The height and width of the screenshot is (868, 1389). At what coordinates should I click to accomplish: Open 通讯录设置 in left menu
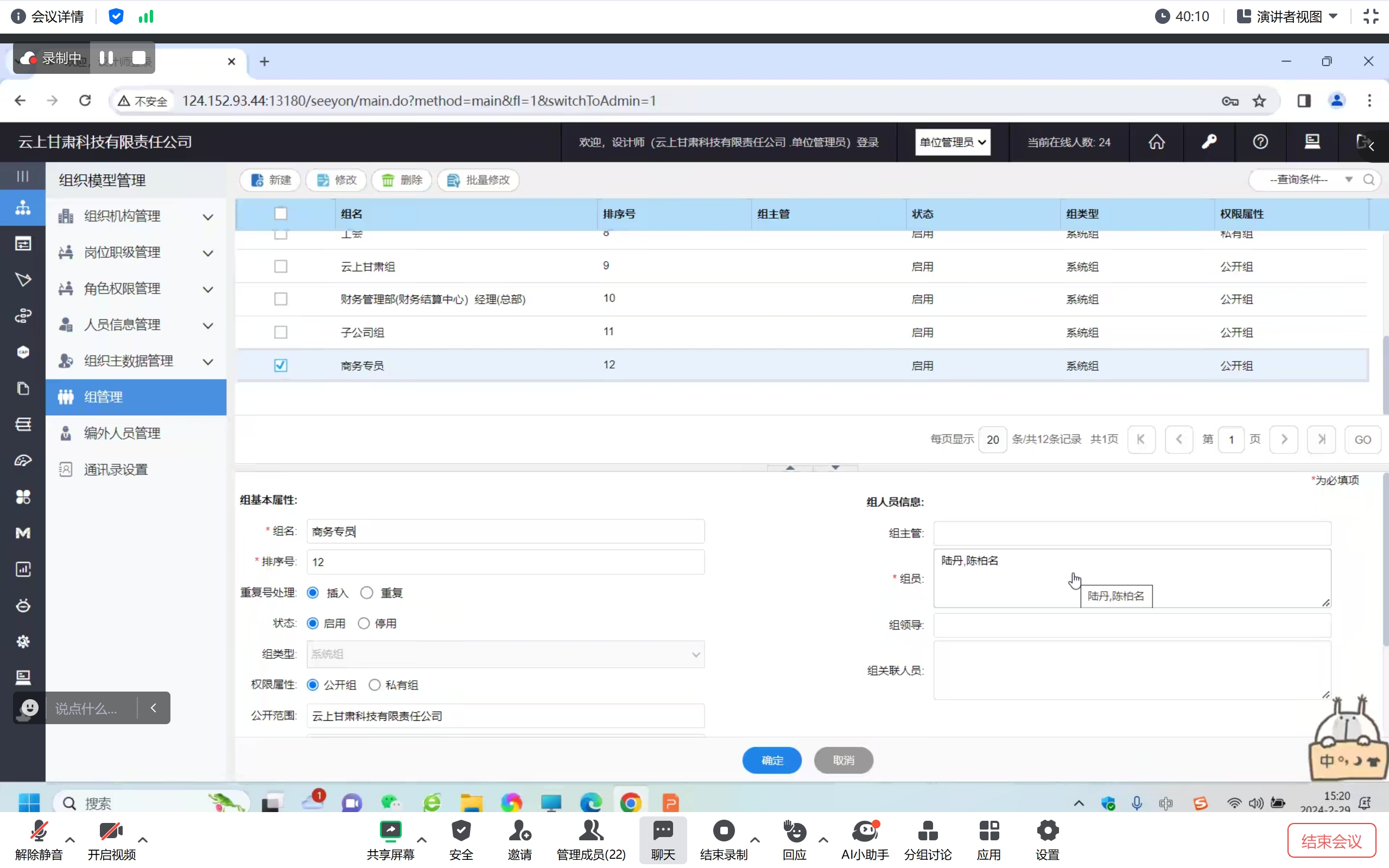[116, 470]
